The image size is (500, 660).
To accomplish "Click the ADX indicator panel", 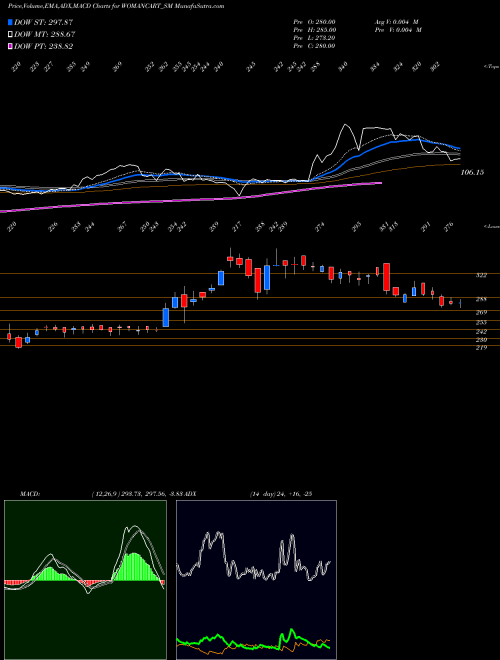I will (x=256, y=580).
